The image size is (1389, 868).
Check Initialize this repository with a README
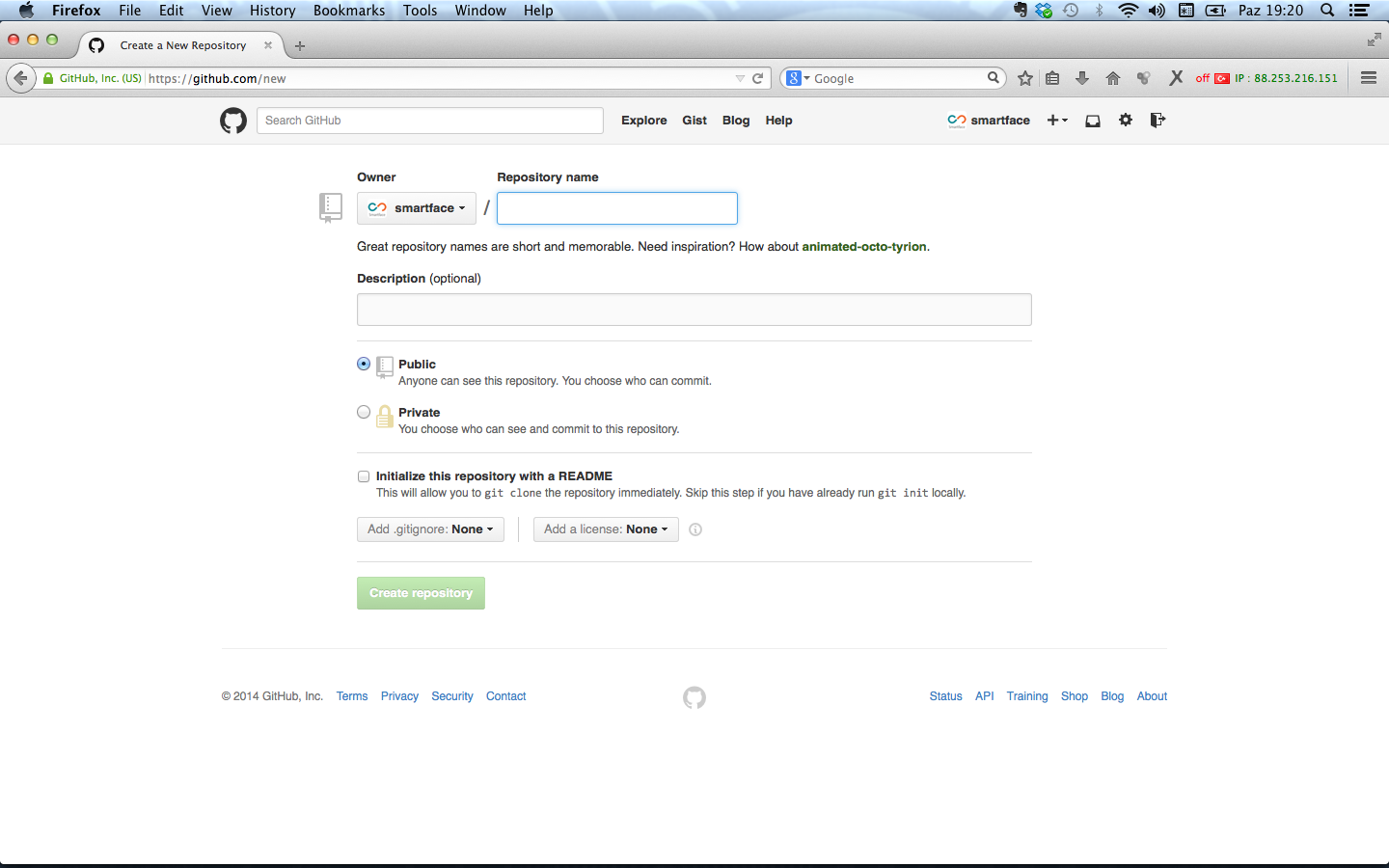[x=364, y=476]
